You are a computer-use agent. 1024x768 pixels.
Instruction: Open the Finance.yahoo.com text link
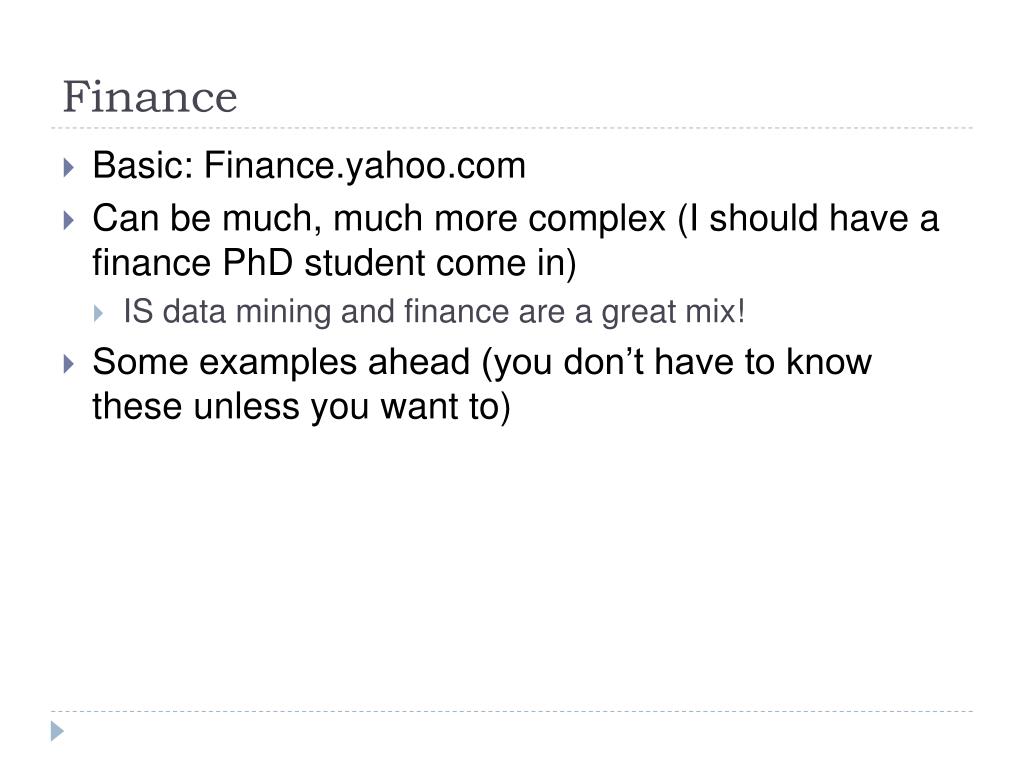click(364, 166)
